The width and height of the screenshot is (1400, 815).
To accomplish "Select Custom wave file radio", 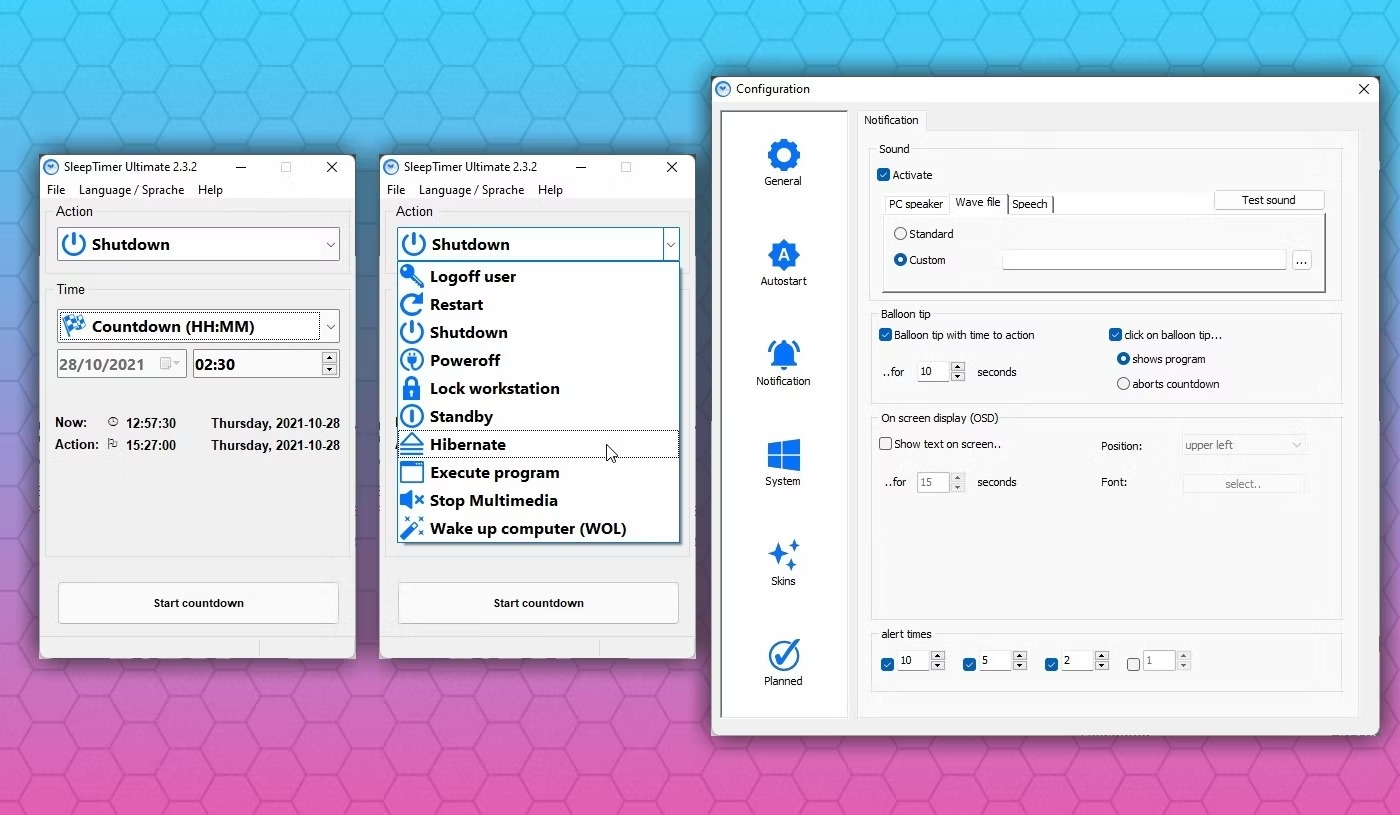I will 900,260.
